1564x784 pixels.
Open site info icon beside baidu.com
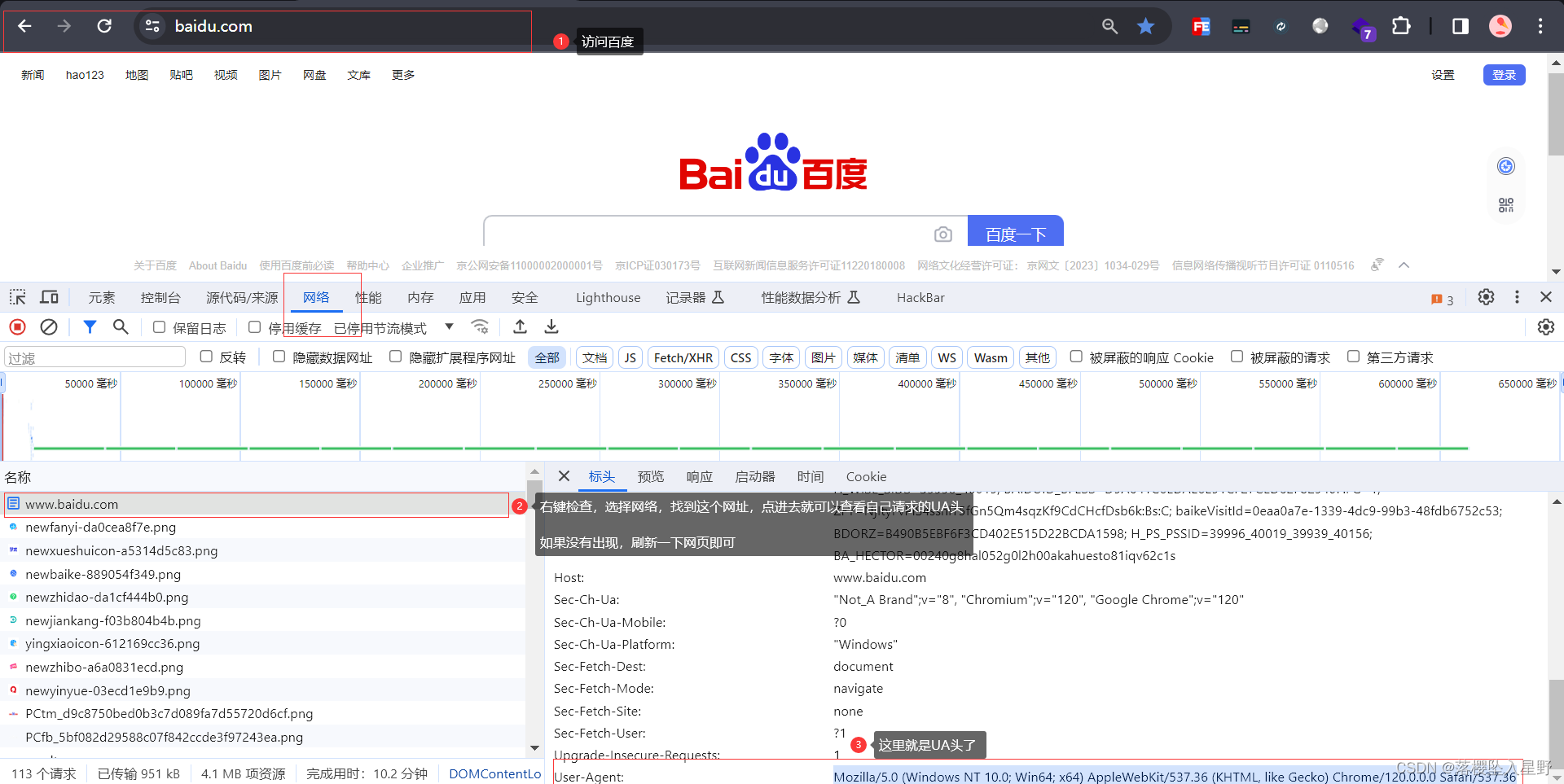pos(152,26)
